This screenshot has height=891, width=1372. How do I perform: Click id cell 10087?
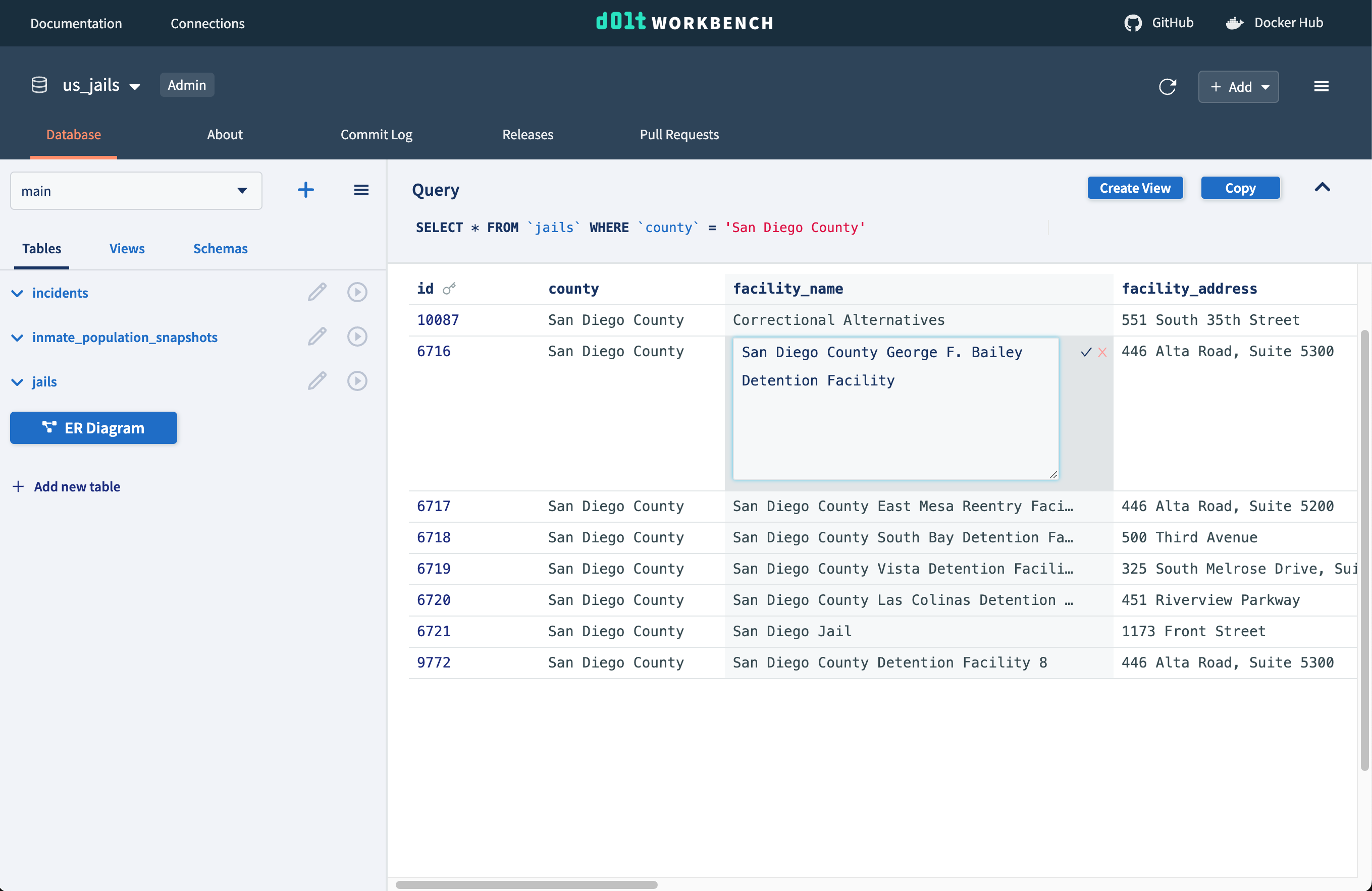tap(438, 320)
